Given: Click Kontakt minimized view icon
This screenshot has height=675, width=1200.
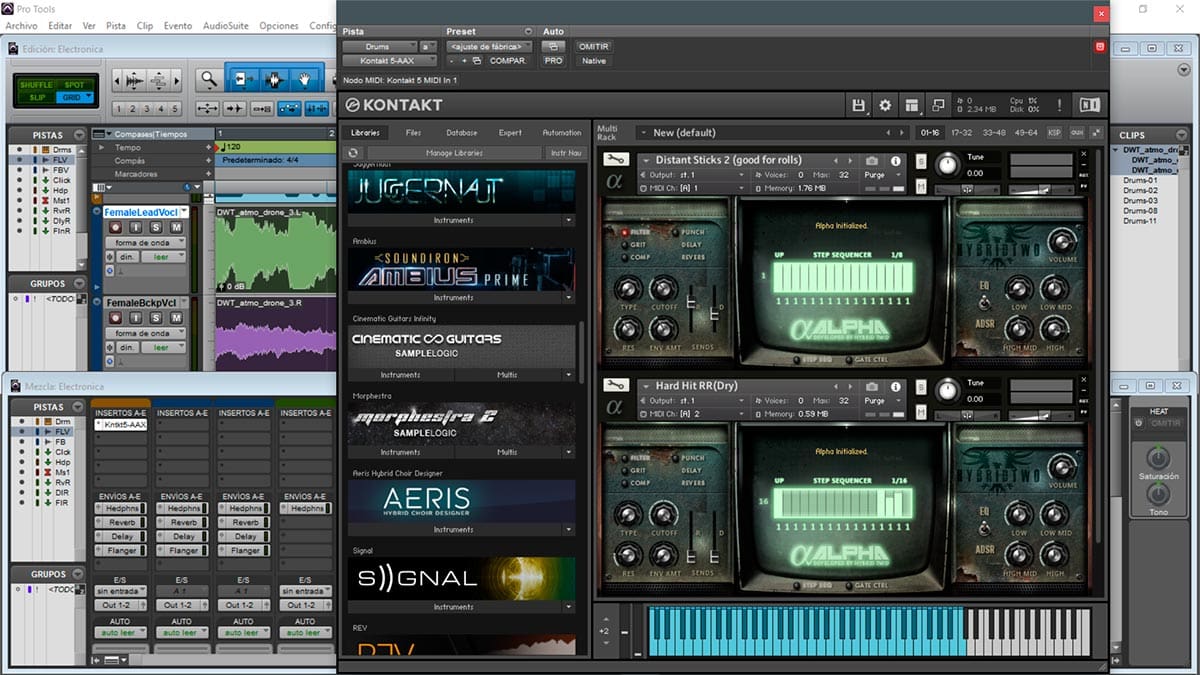Looking at the screenshot, I should [x=939, y=105].
